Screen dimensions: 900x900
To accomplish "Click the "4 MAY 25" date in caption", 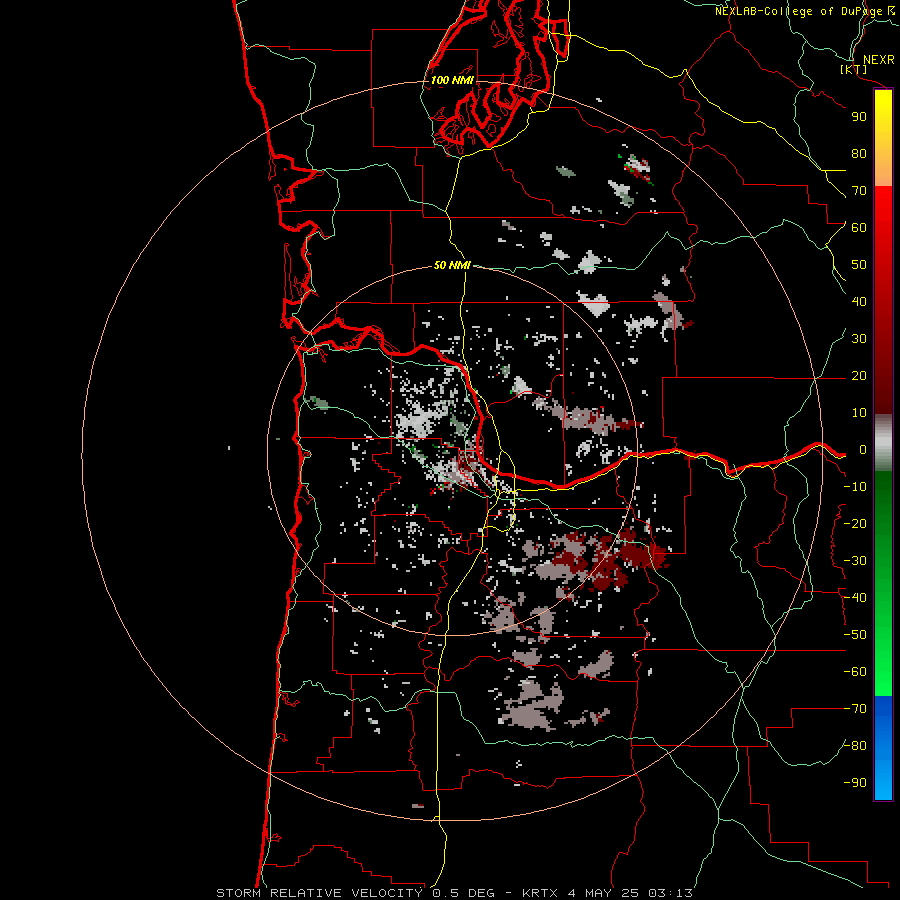I will [603, 893].
